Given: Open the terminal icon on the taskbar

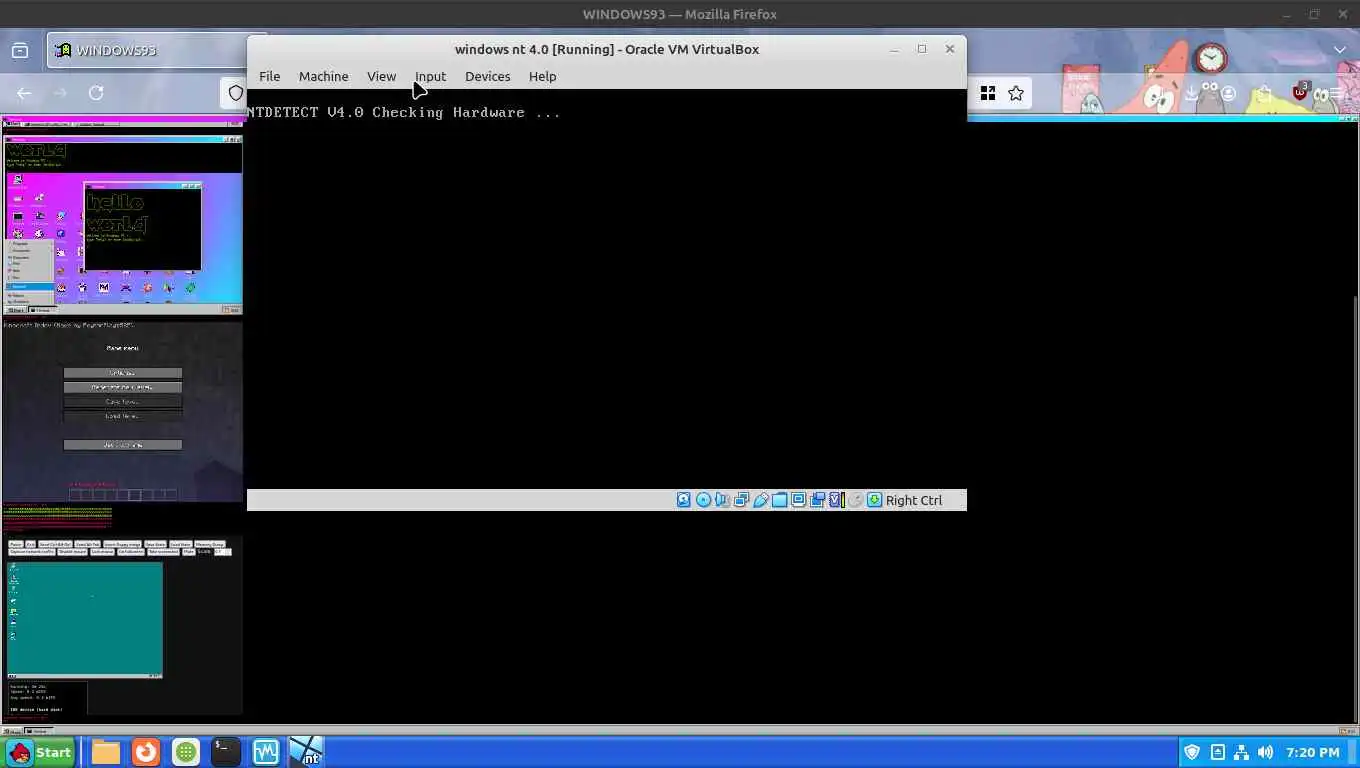Looking at the screenshot, I should 226,752.
